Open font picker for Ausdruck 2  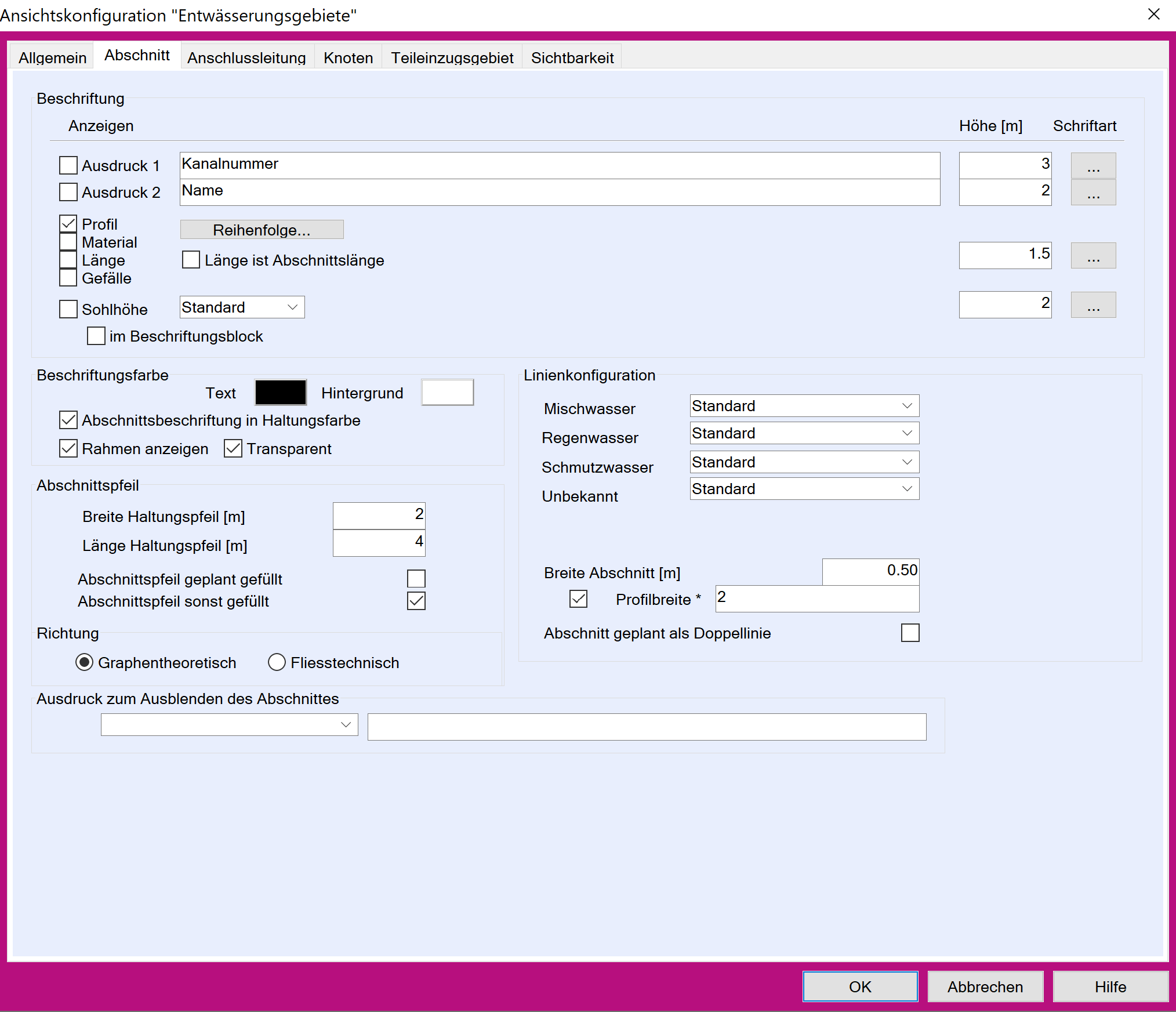pos(1092,193)
